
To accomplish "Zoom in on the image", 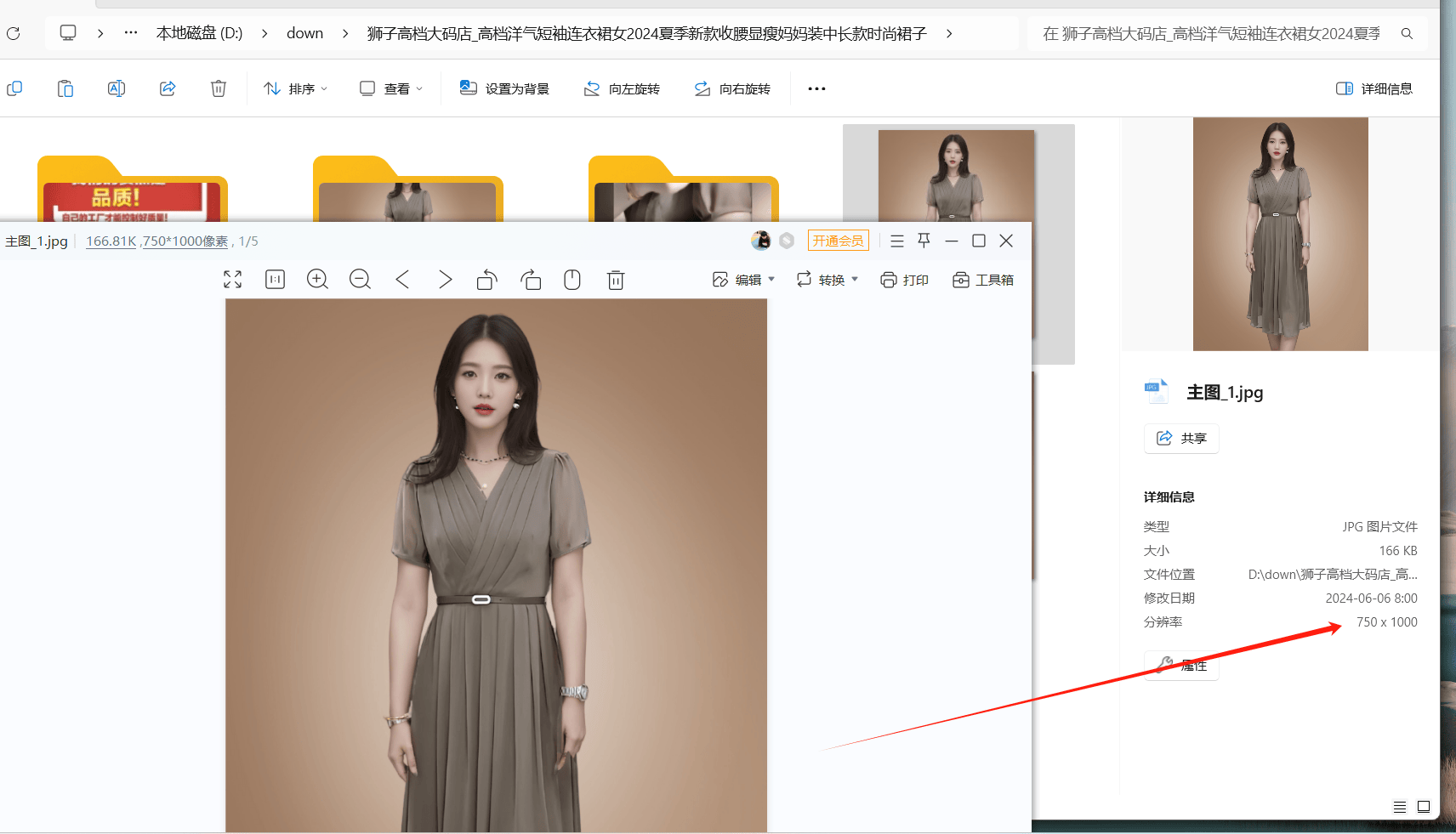I will [x=317, y=279].
